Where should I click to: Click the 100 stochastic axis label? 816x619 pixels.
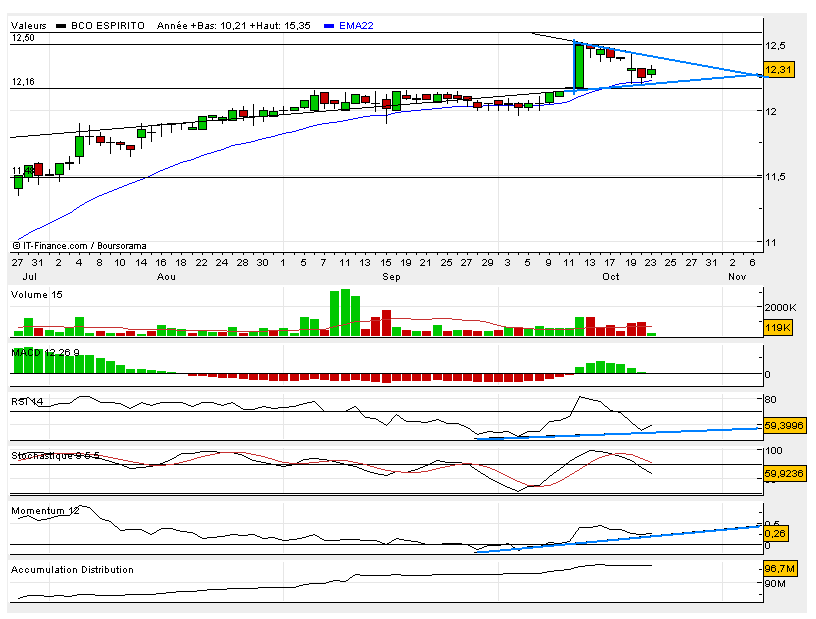773,450
